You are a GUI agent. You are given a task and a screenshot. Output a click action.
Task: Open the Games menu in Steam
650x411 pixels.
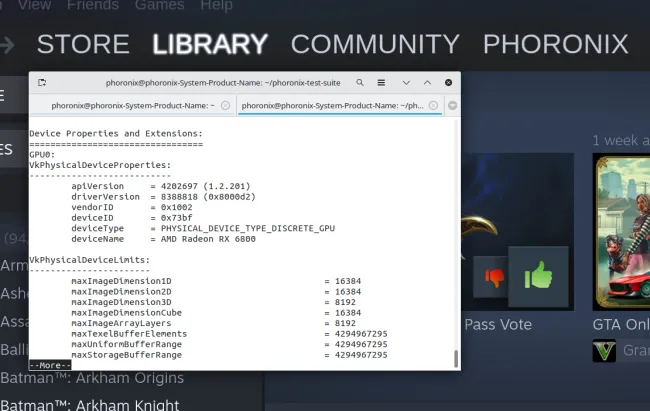(160, 5)
